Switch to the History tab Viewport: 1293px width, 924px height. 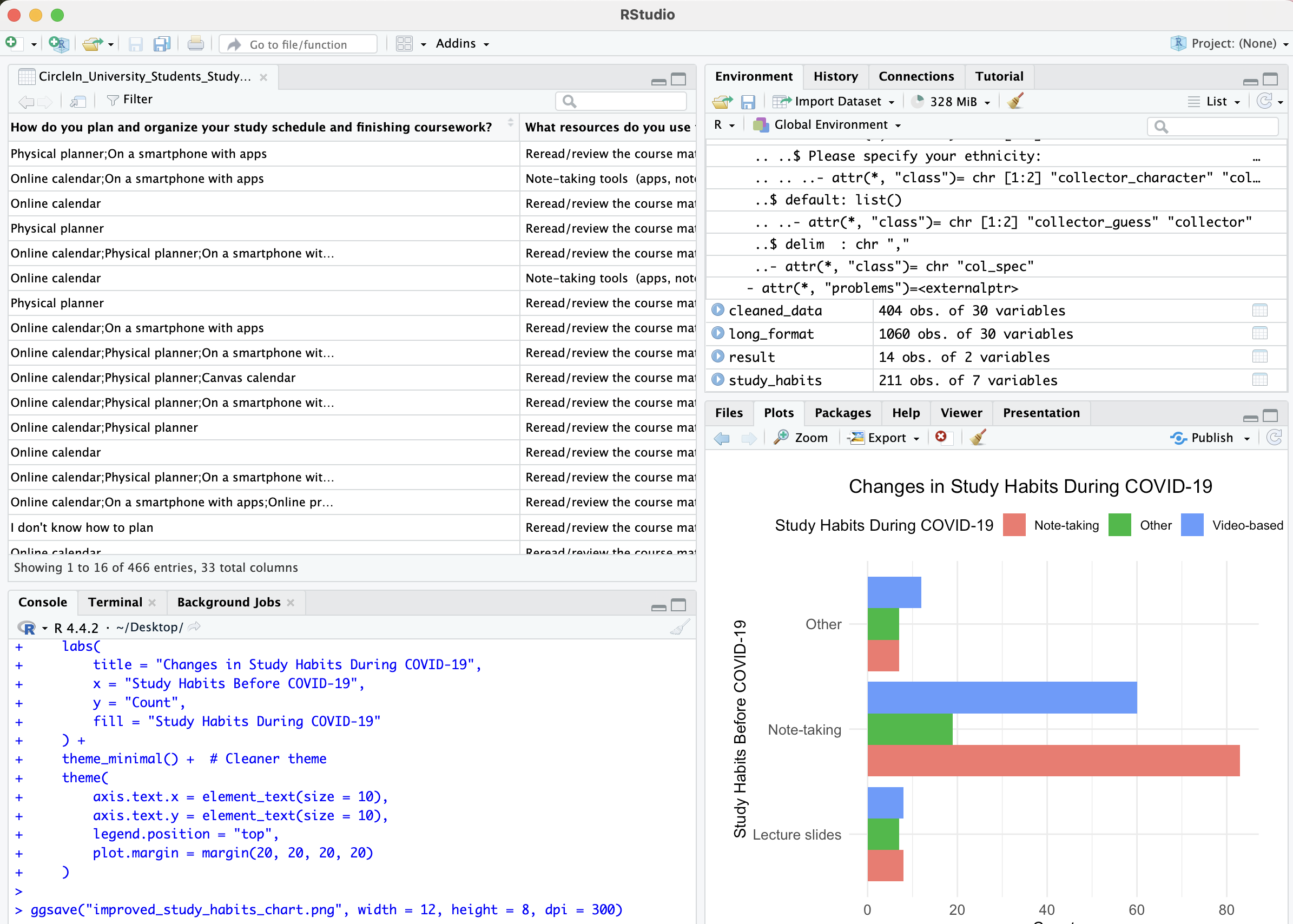[x=835, y=76]
